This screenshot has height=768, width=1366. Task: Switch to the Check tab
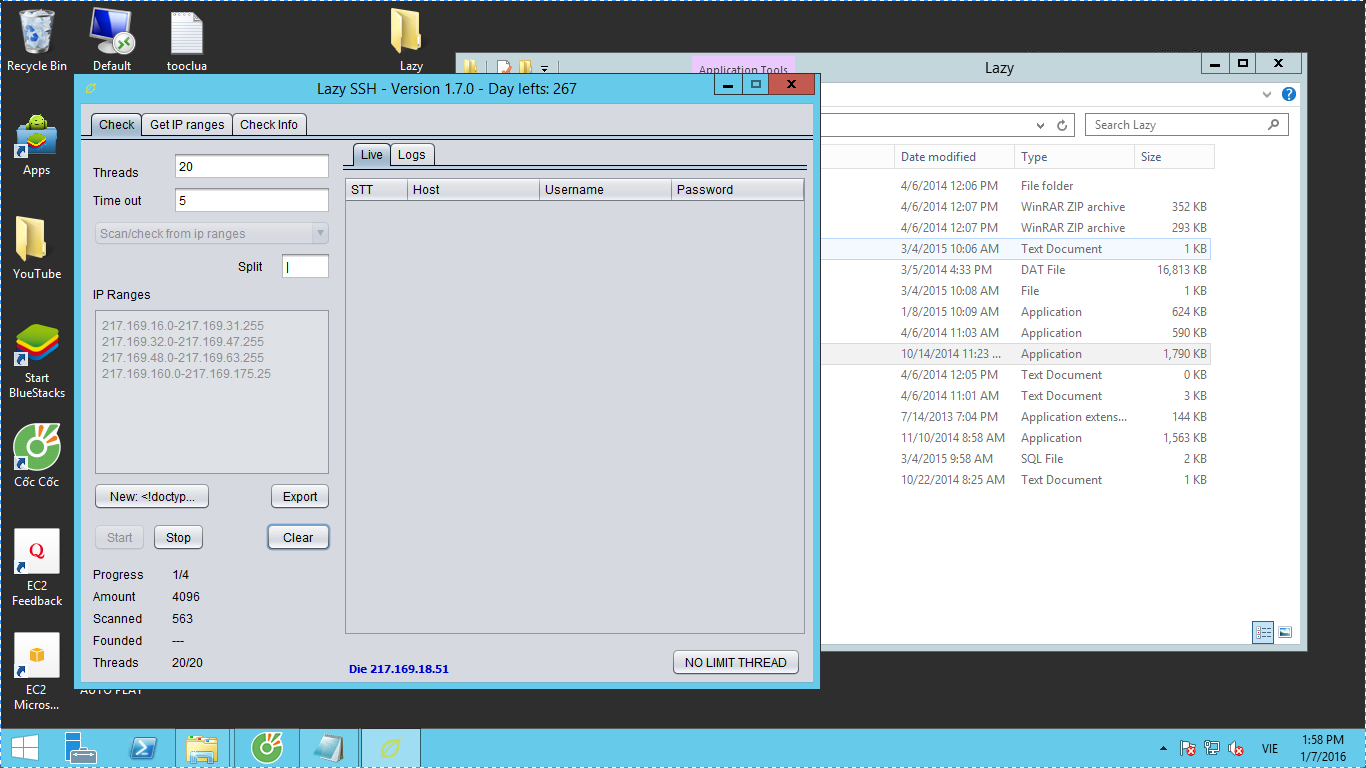[x=116, y=125]
